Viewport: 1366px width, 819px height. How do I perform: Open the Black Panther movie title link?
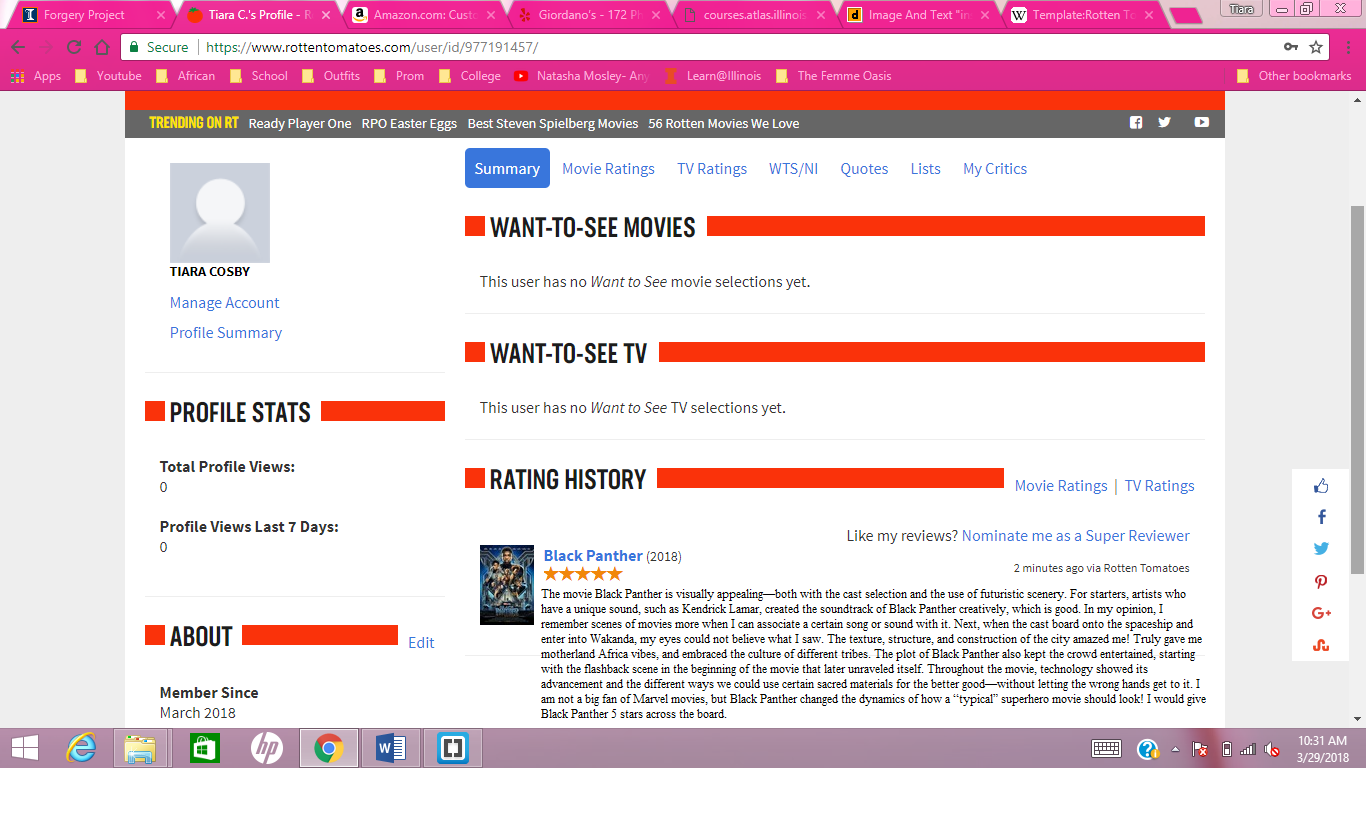pos(593,556)
